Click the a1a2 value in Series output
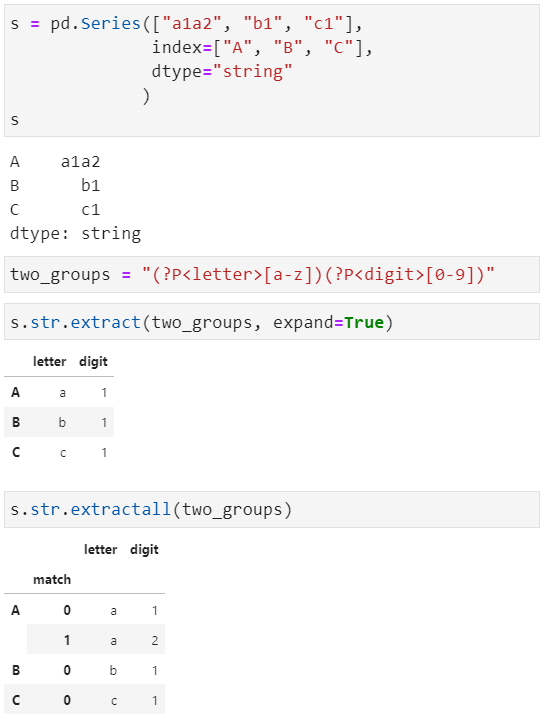Image resolution: width=548 pixels, height=719 pixels. (x=80, y=162)
